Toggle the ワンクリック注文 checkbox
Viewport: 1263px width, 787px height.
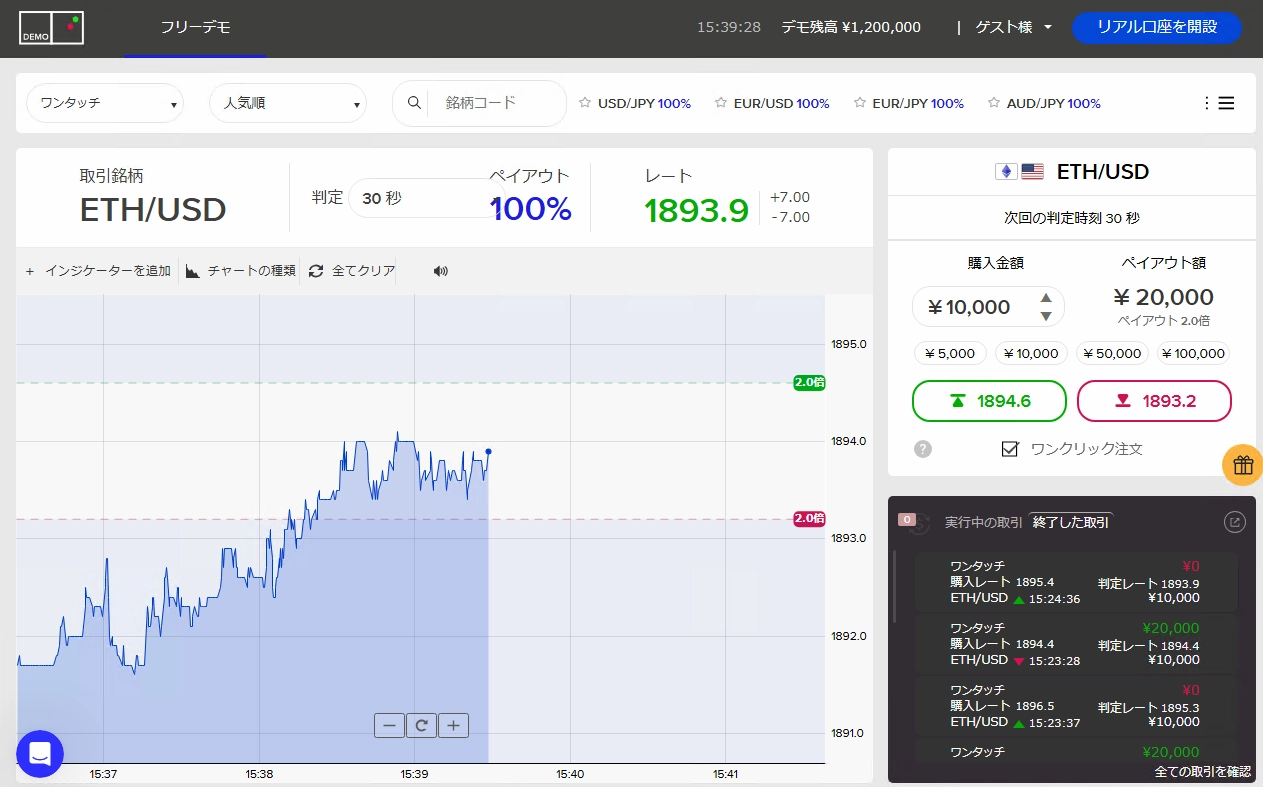[1010, 449]
